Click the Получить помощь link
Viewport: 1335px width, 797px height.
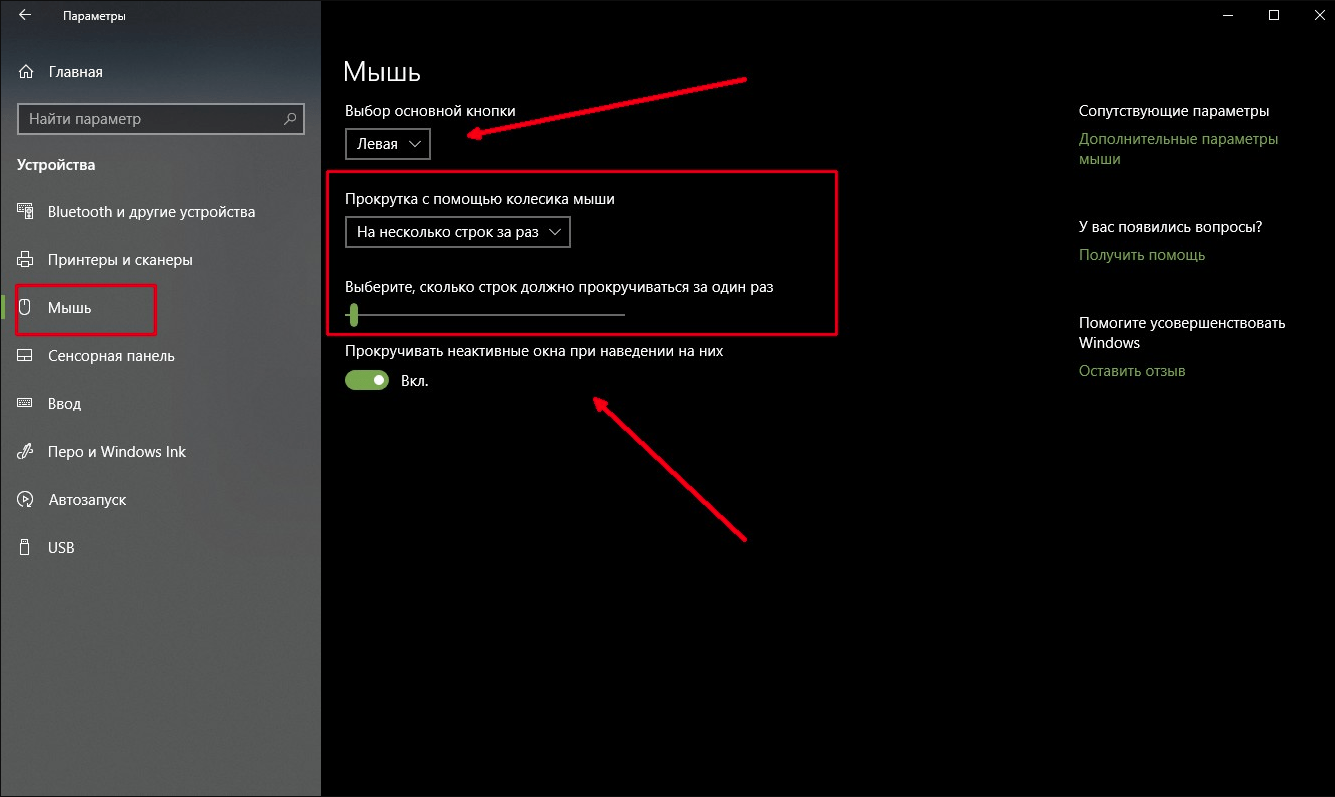coord(1141,255)
